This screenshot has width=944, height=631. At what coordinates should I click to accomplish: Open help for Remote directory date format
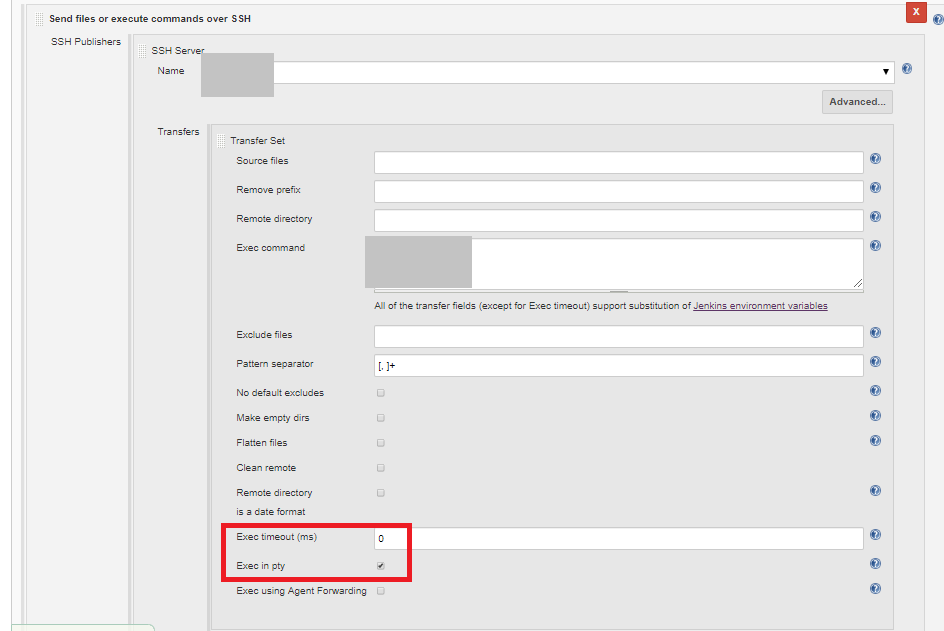click(x=875, y=490)
